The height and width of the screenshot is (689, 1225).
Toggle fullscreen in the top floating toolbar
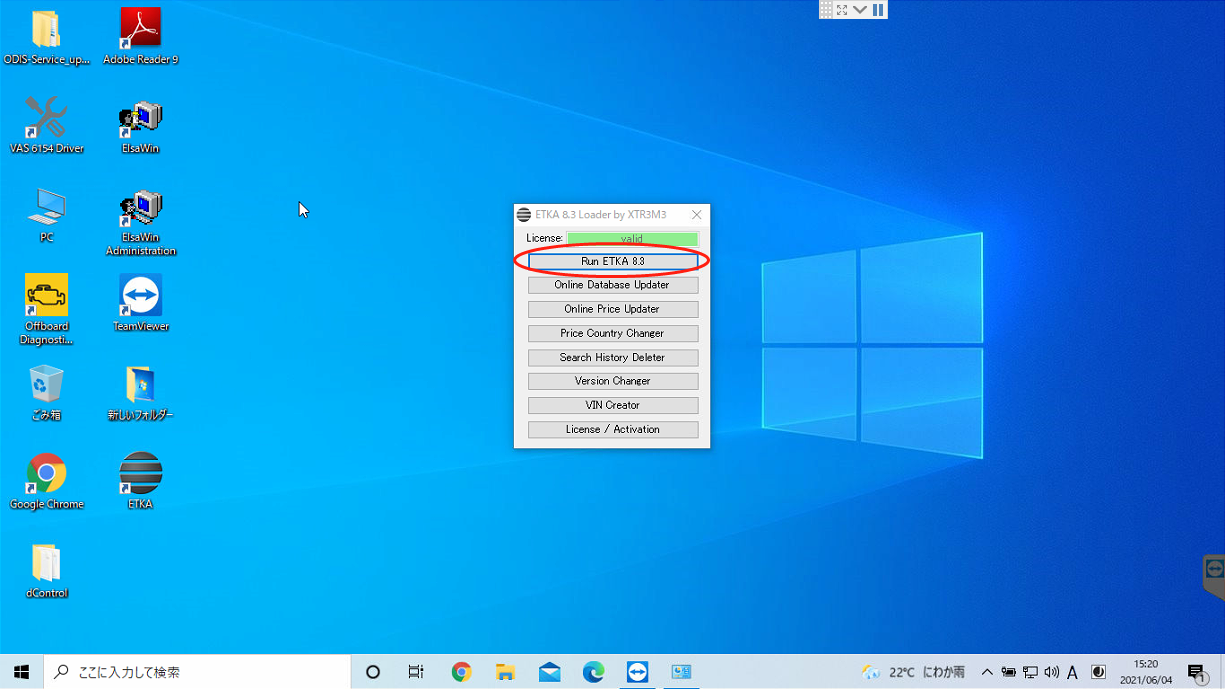[x=842, y=10]
